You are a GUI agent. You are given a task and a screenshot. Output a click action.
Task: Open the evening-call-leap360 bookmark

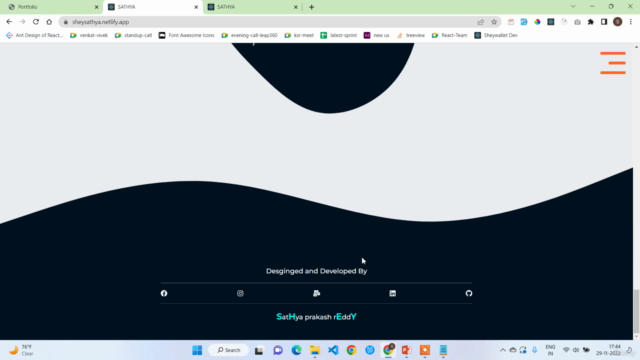tap(249, 36)
